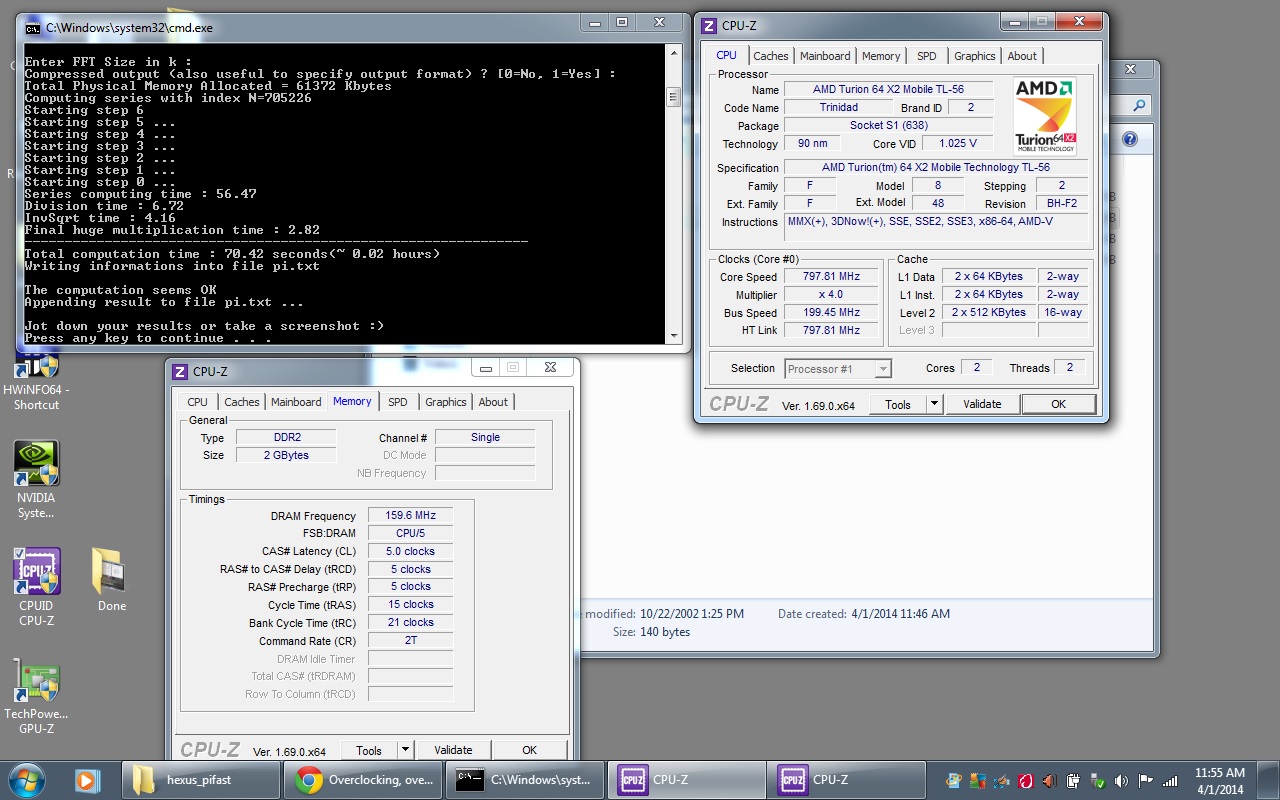Image resolution: width=1280 pixels, height=800 pixels.
Task: Open the system volume speaker tray icon
Action: pyautogui.click(x=1122, y=781)
